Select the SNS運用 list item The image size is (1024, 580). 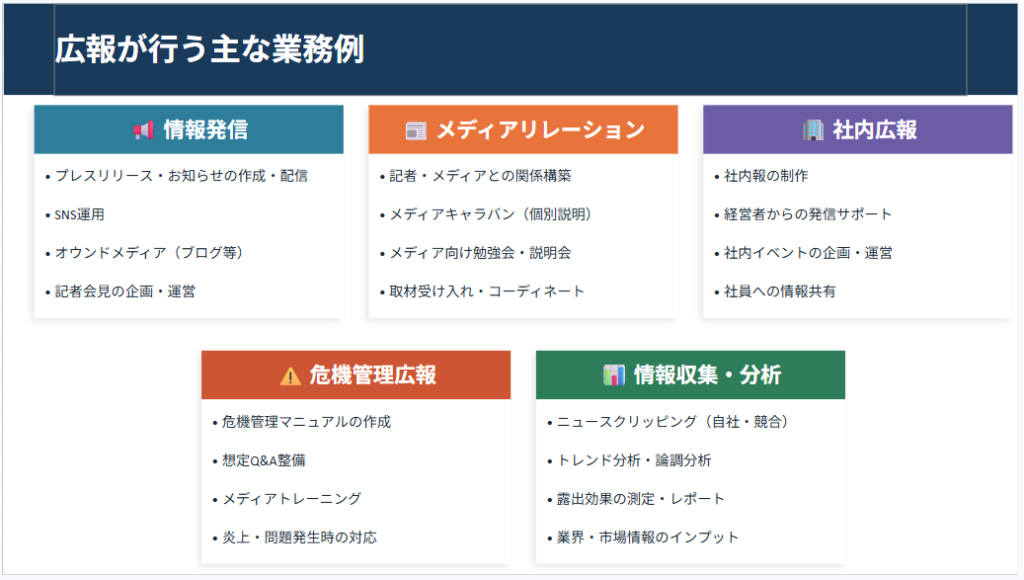[79, 214]
